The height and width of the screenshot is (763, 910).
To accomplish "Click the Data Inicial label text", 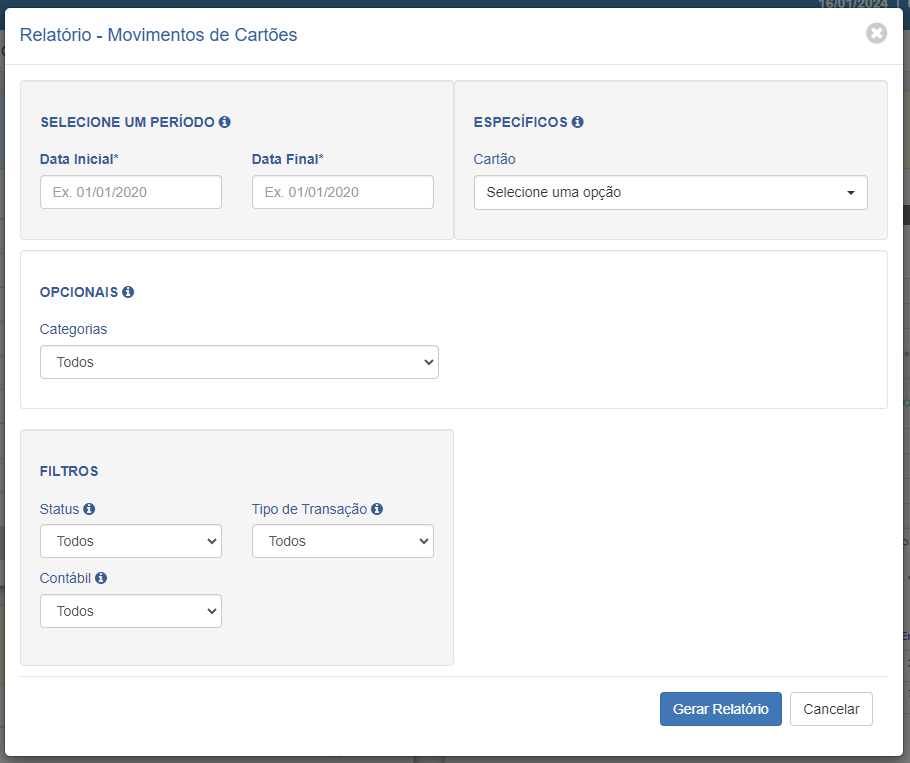I will coord(79,159).
